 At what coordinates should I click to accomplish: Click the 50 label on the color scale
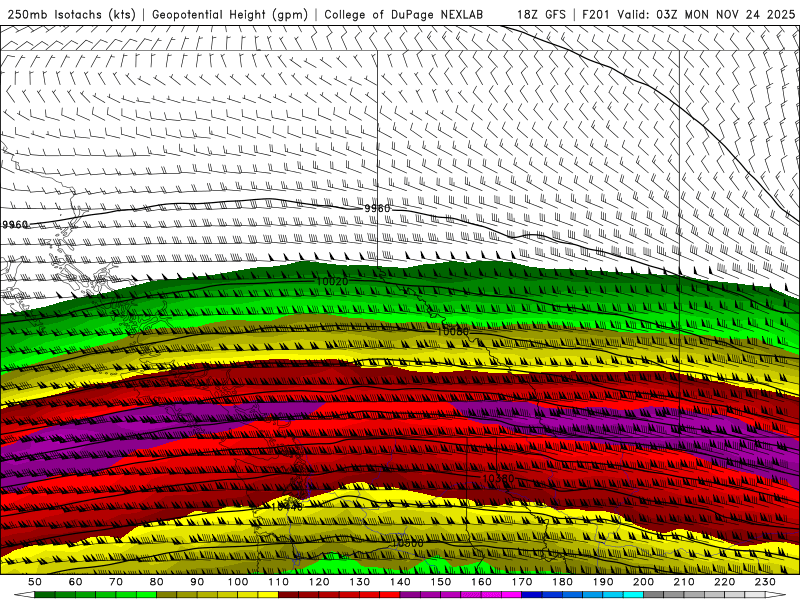[x=35, y=582]
